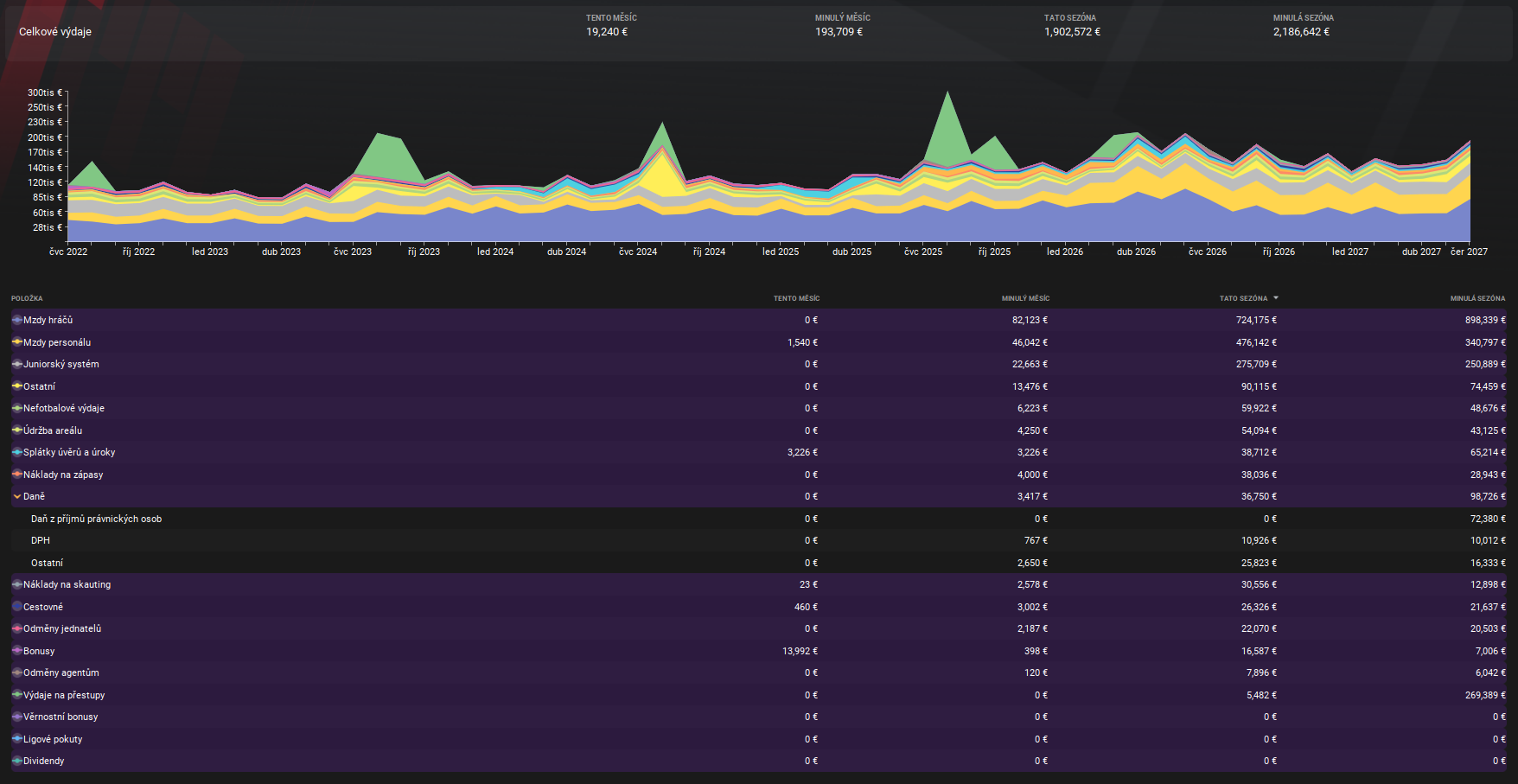The width and height of the screenshot is (1518, 784).
Task: Sort by Minulý měsíc column header
Action: click(1025, 298)
